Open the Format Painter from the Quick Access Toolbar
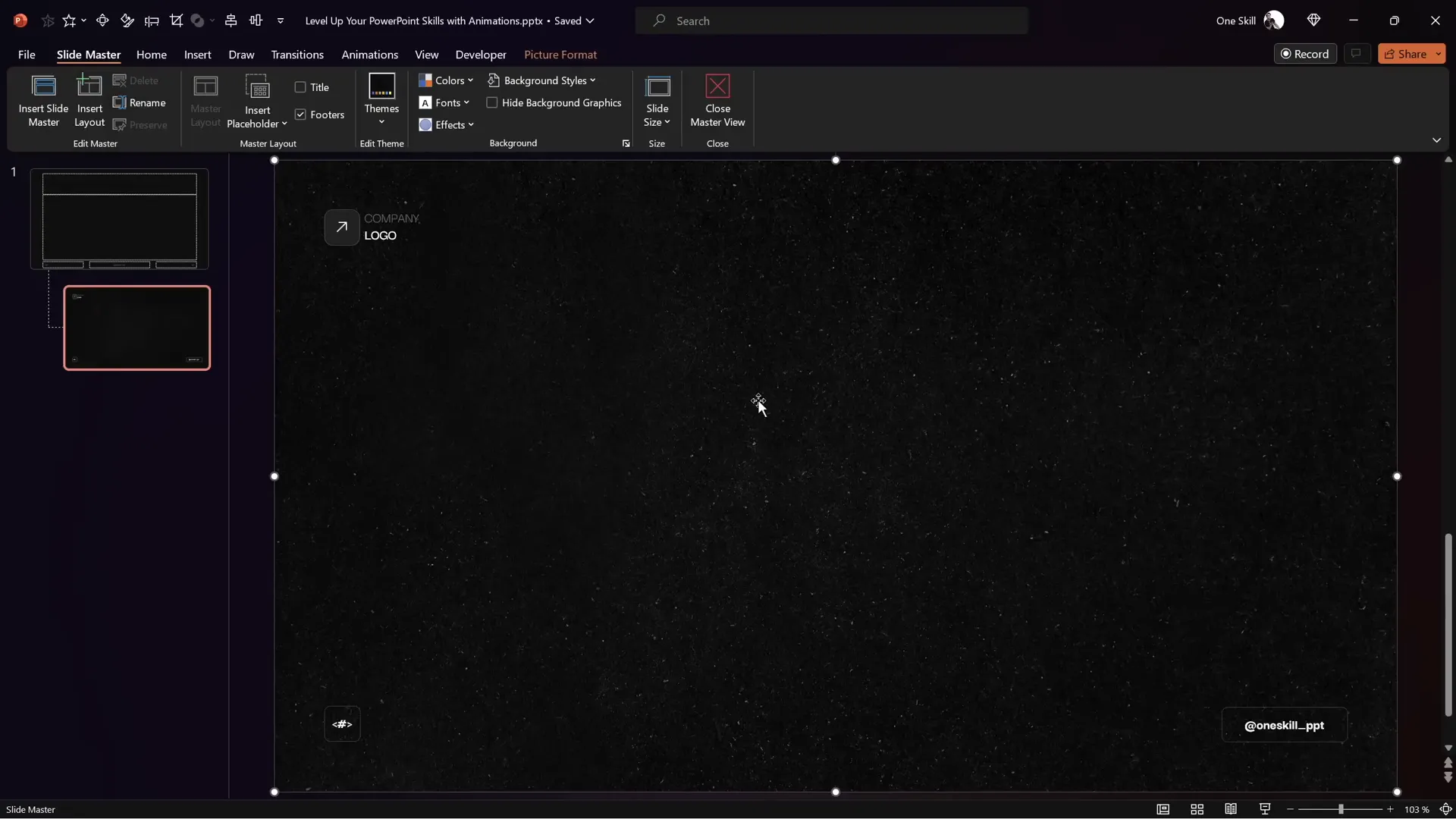 (127, 20)
